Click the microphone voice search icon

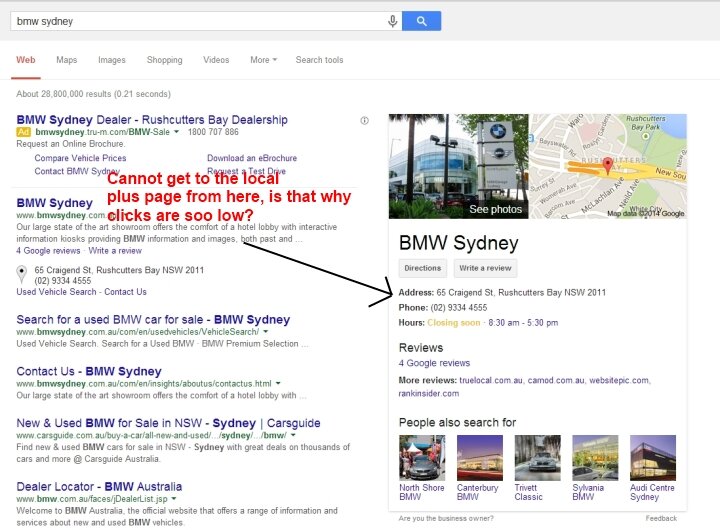(x=392, y=21)
